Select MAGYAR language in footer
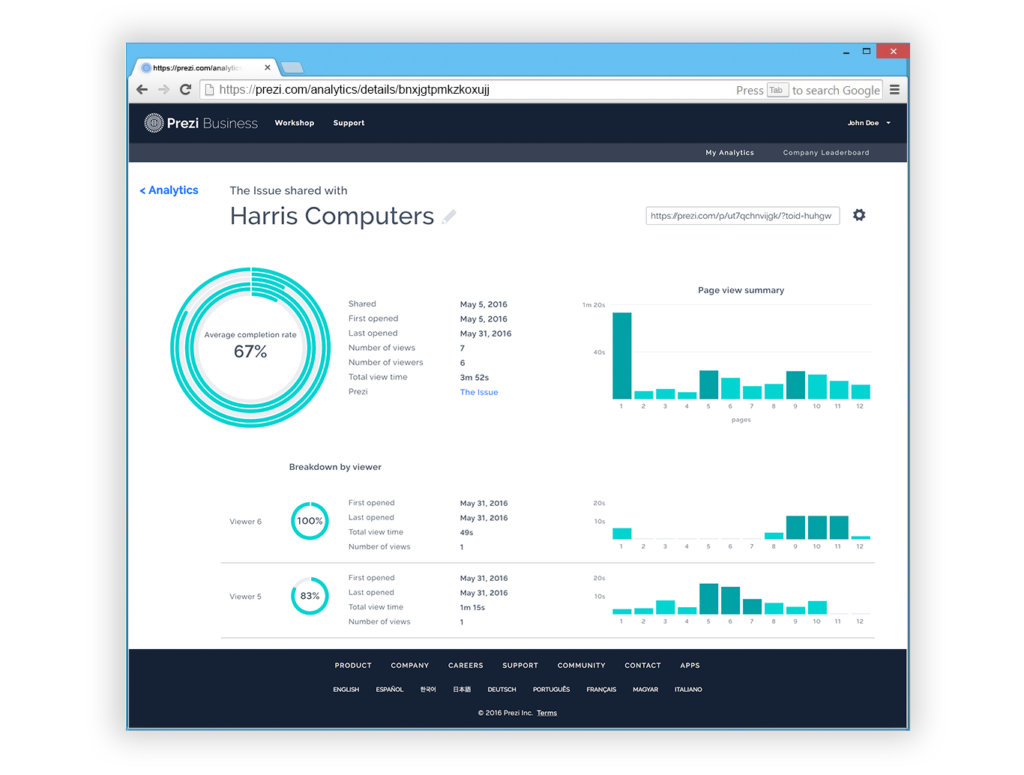The image size is (1024, 775). tap(645, 689)
